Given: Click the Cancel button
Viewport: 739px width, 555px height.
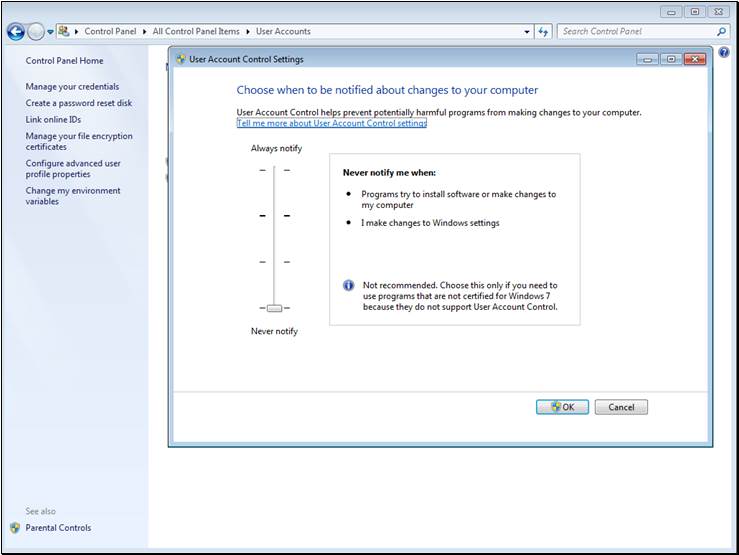Looking at the screenshot, I should point(621,407).
